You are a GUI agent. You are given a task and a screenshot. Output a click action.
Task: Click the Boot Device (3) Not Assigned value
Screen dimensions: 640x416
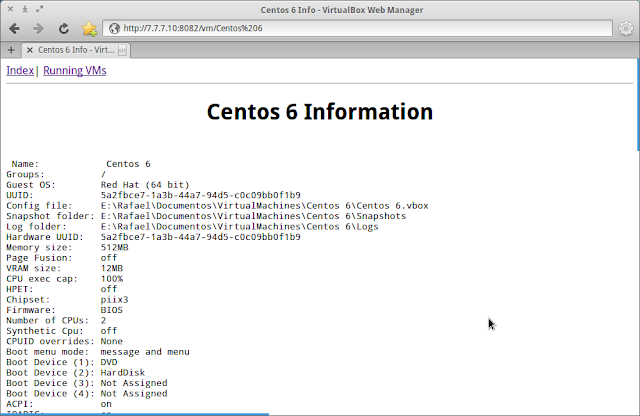(x=134, y=383)
